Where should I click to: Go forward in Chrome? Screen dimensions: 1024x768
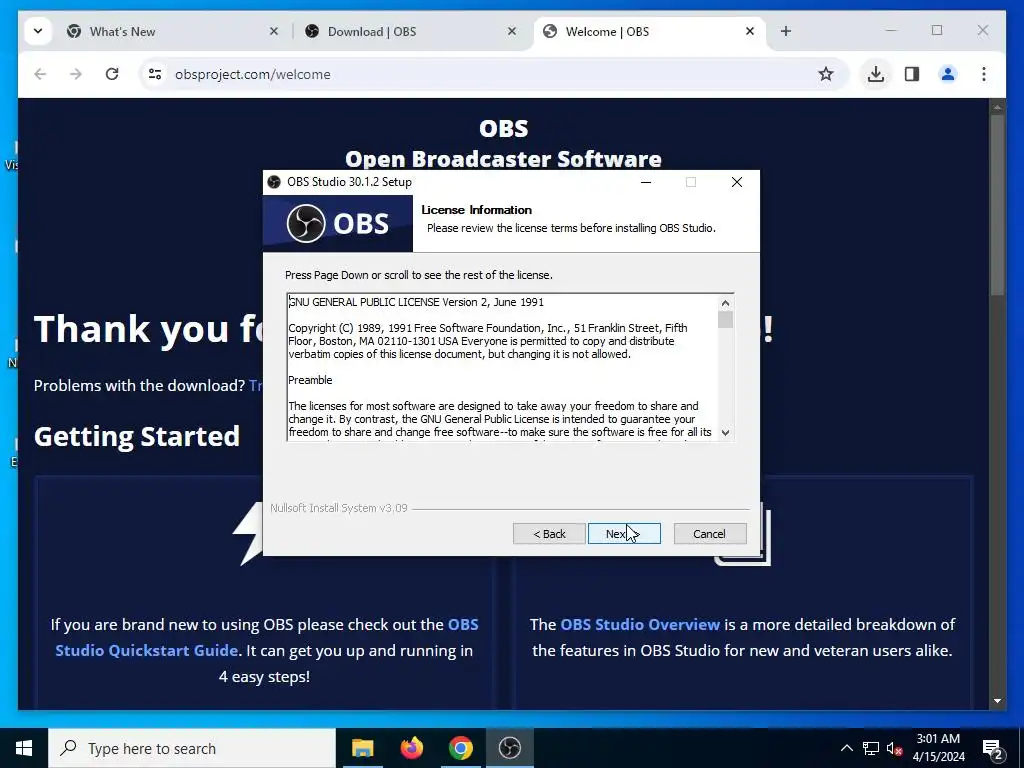76,74
